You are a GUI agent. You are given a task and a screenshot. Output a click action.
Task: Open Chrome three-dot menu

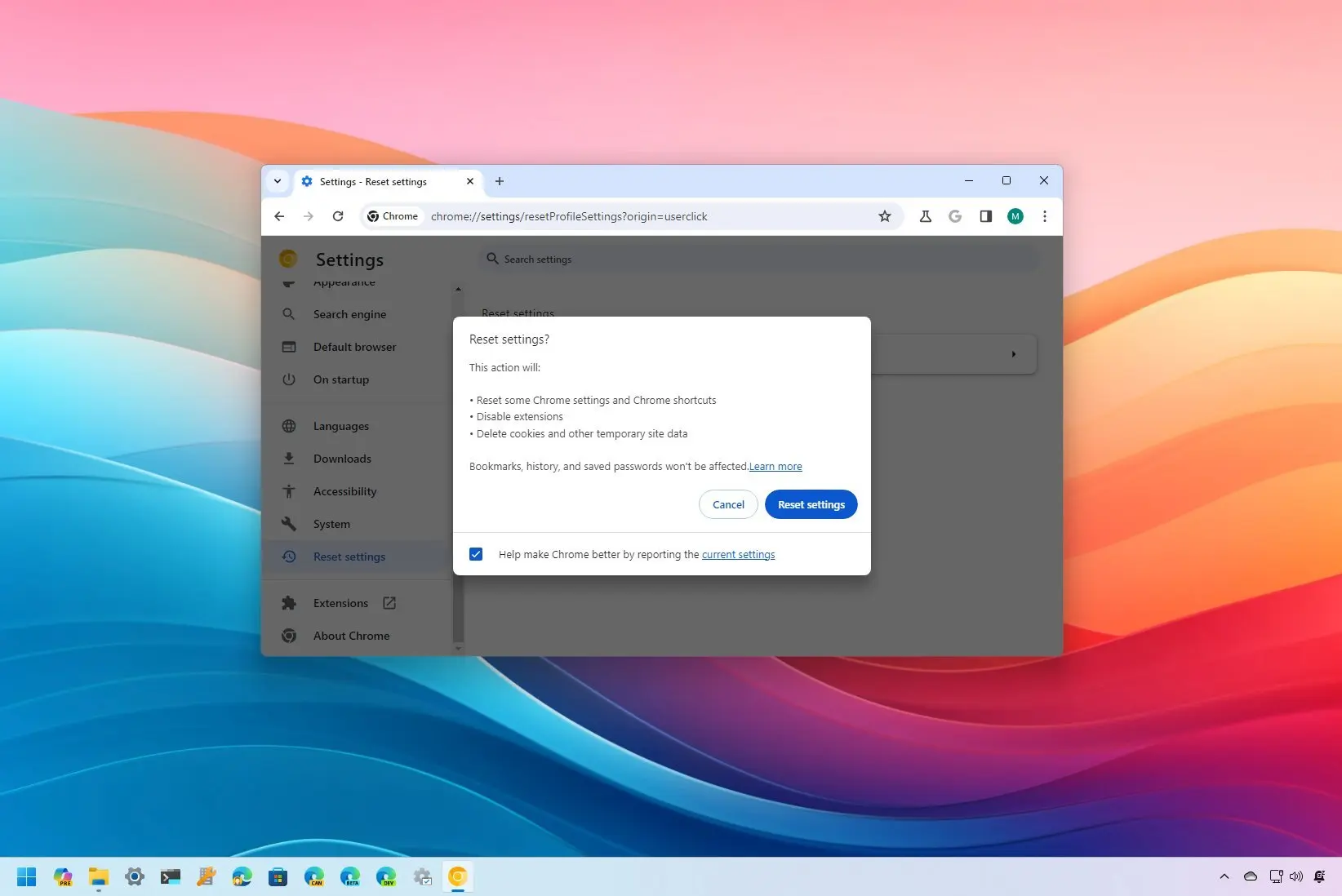(1044, 216)
